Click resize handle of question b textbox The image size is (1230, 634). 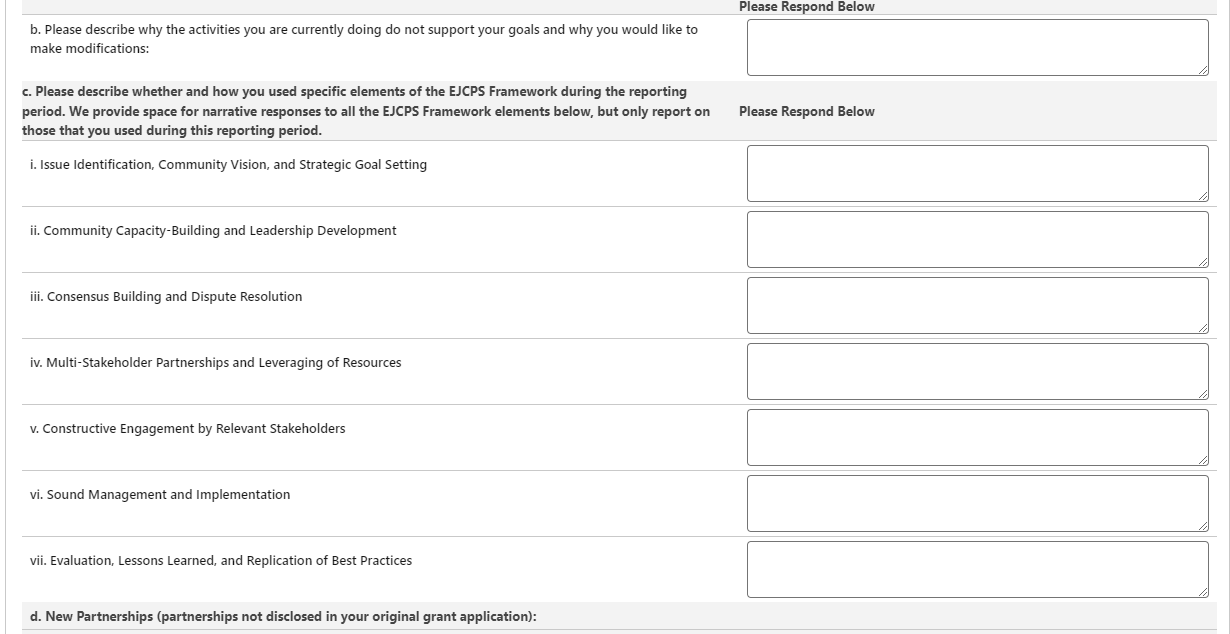[1202, 70]
